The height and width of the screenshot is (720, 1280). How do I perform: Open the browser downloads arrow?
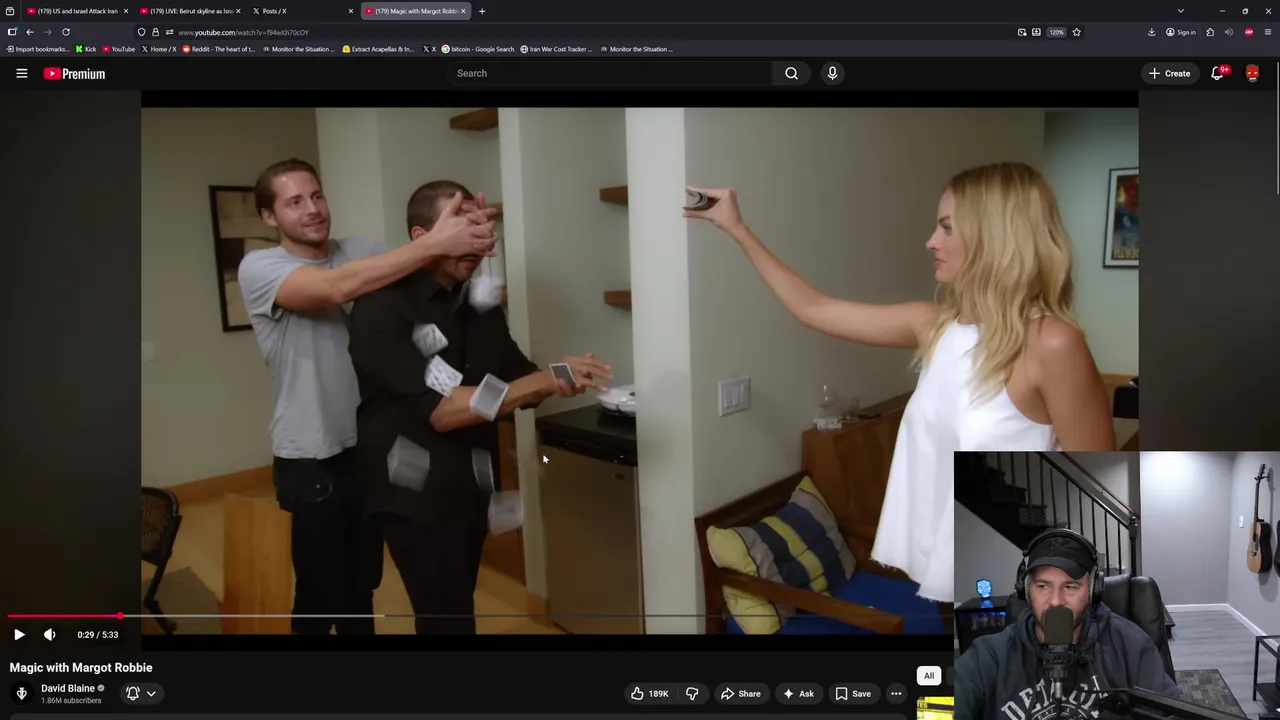(1152, 32)
